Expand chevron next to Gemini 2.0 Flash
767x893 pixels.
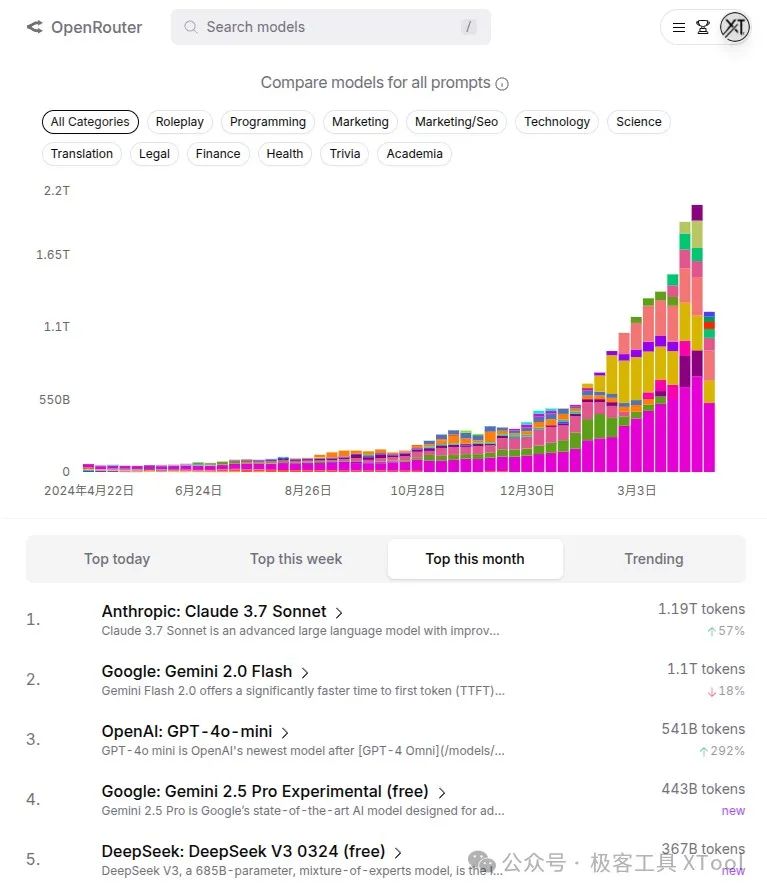point(305,672)
